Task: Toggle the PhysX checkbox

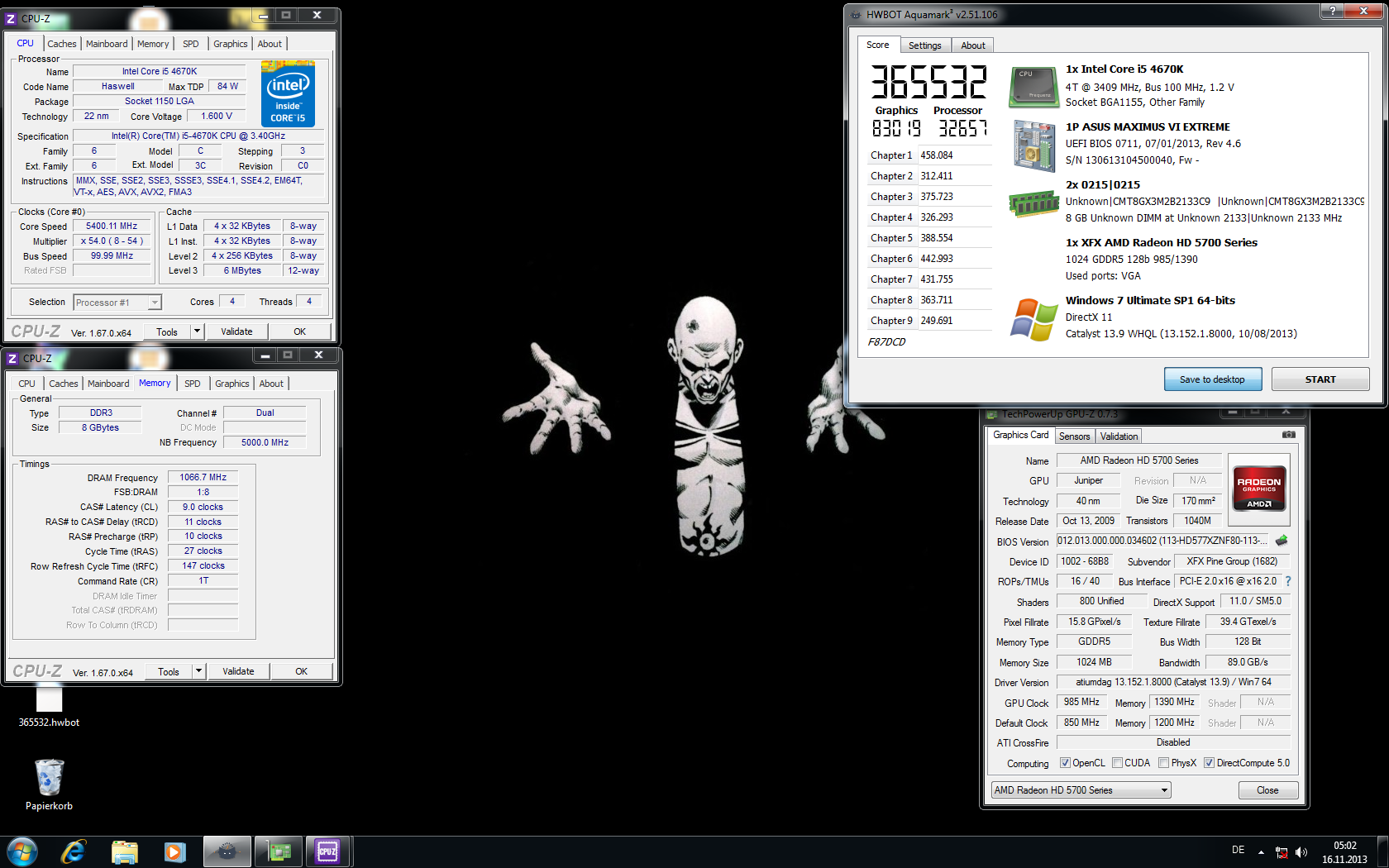Action: pos(1163,763)
